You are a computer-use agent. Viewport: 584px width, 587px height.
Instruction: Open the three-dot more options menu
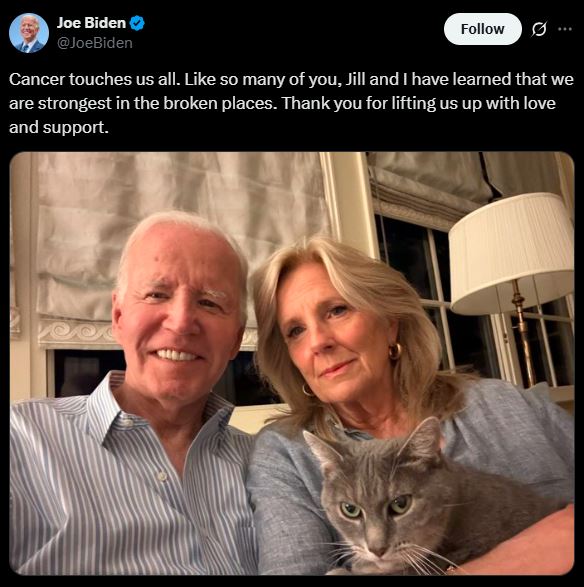[565, 29]
